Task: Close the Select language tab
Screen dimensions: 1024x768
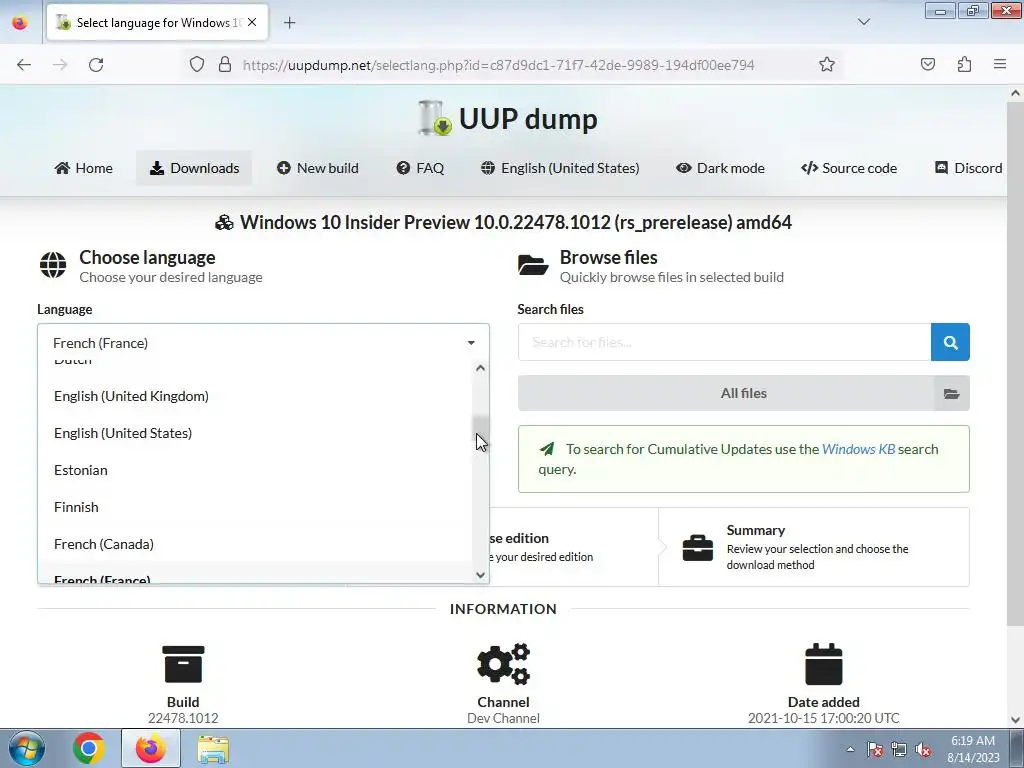Action: tap(252, 22)
